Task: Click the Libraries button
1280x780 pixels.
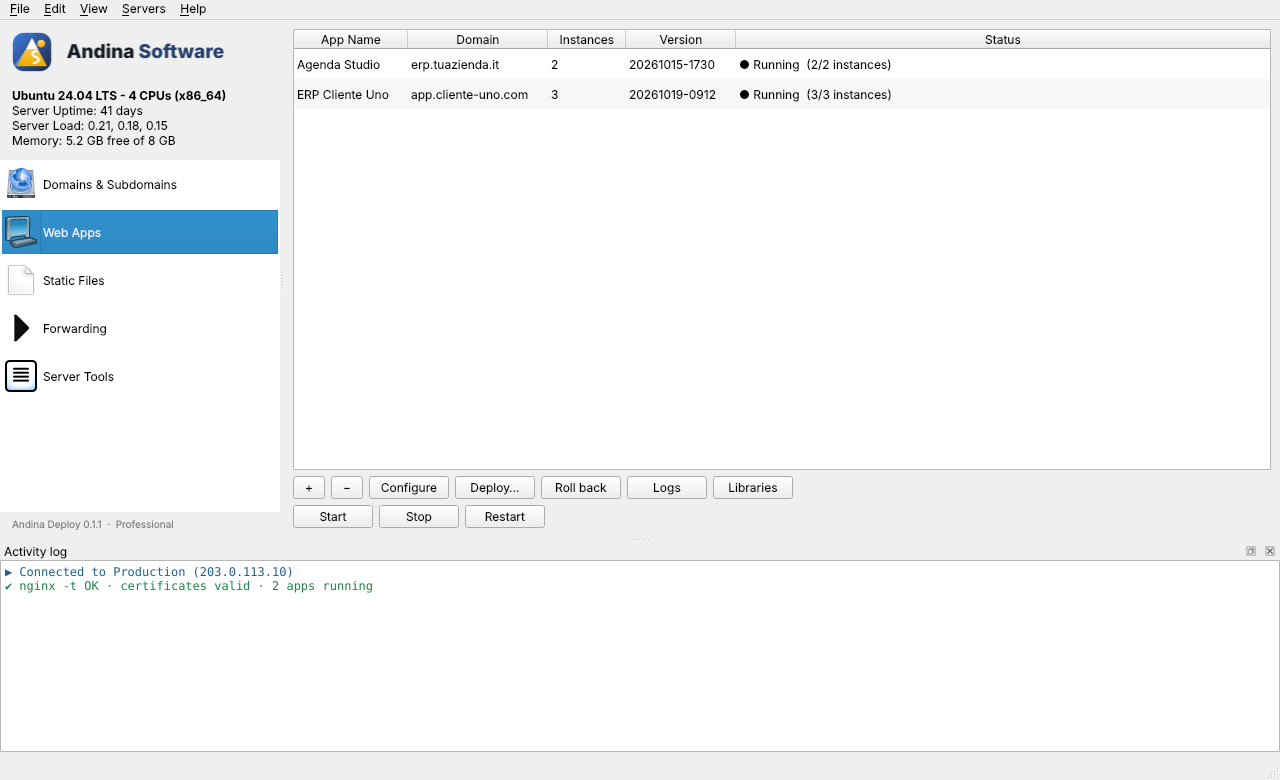Action: [753, 488]
